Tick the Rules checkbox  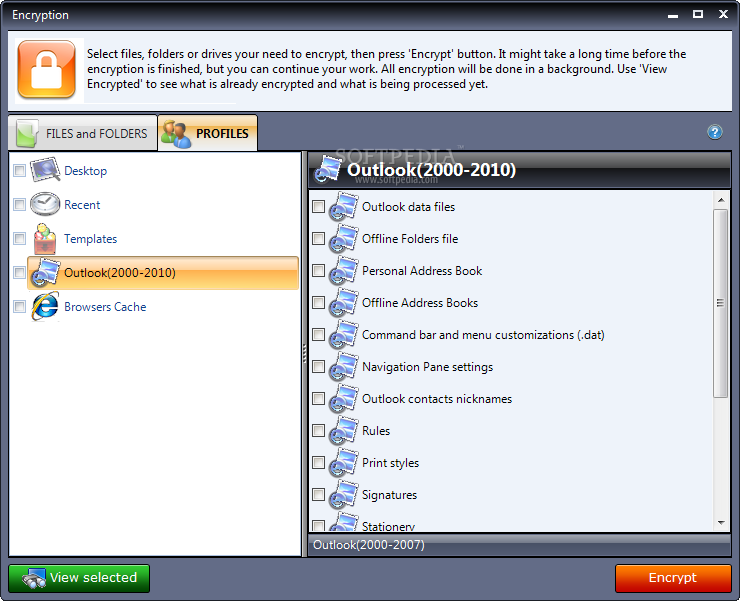[x=319, y=430]
